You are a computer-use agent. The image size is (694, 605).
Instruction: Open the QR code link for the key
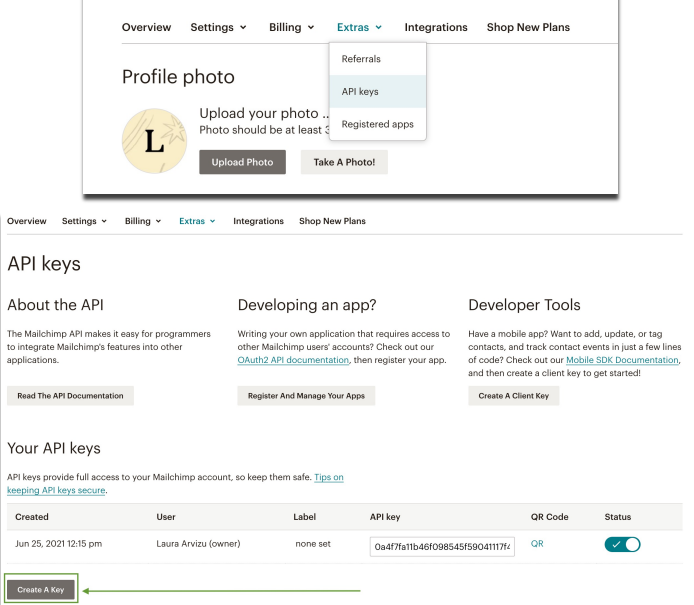(x=537, y=543)
